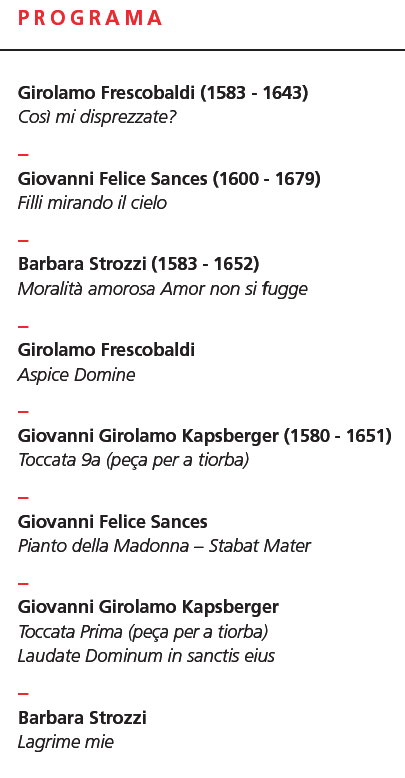Click Toccata 9a (peça per a tiorba)
Viewport: 405px width, 778px height.
coord(133,460)
